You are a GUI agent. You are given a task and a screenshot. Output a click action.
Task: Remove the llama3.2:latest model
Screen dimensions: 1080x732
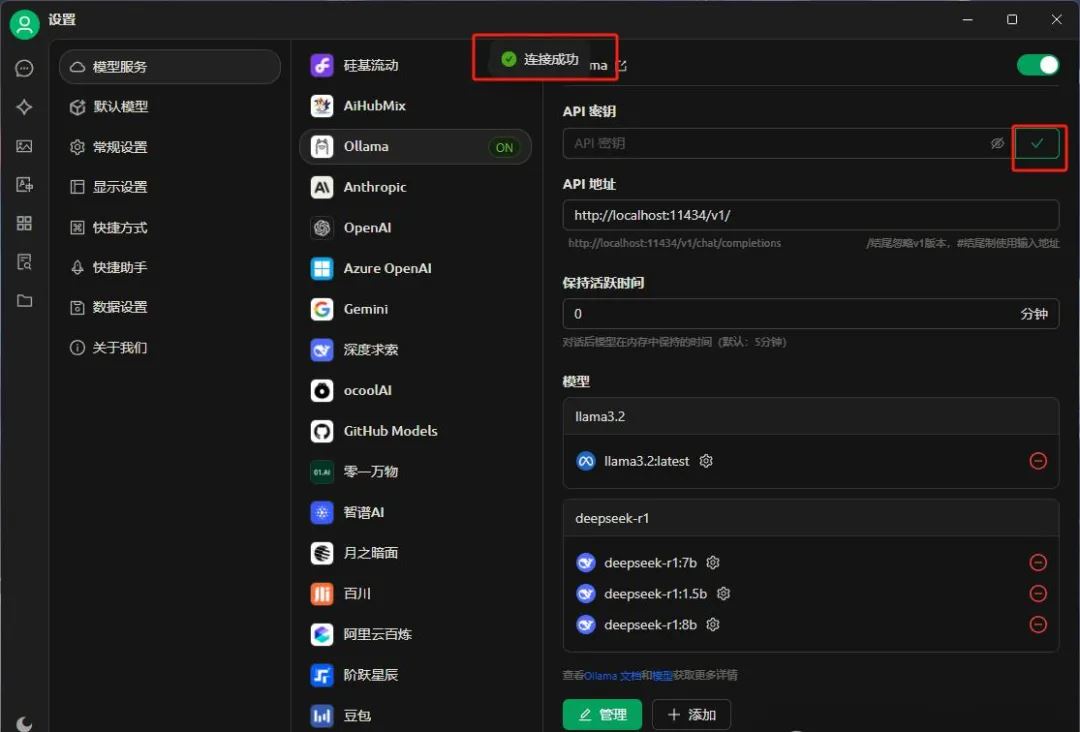pos(1038,461)
